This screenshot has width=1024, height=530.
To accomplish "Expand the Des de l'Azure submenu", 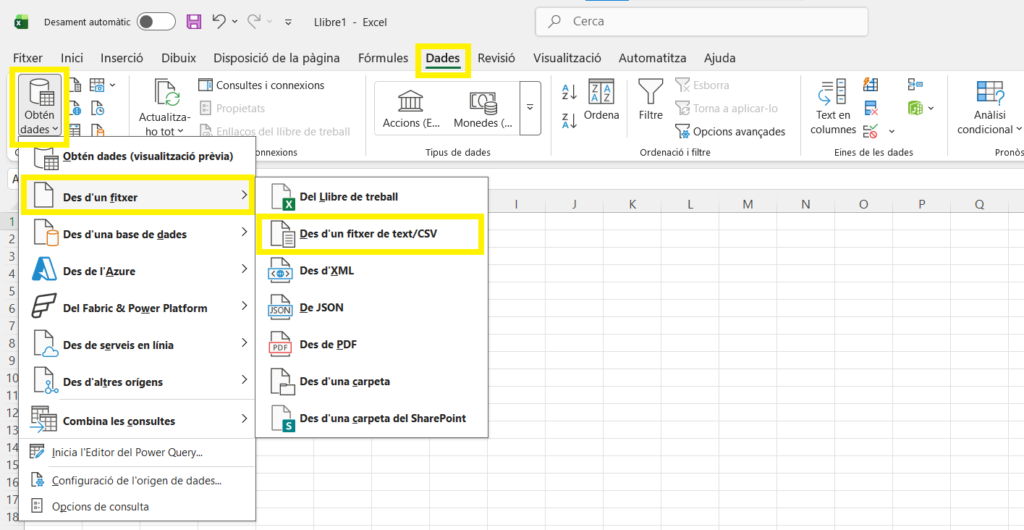I will click(x=138, y=270).
